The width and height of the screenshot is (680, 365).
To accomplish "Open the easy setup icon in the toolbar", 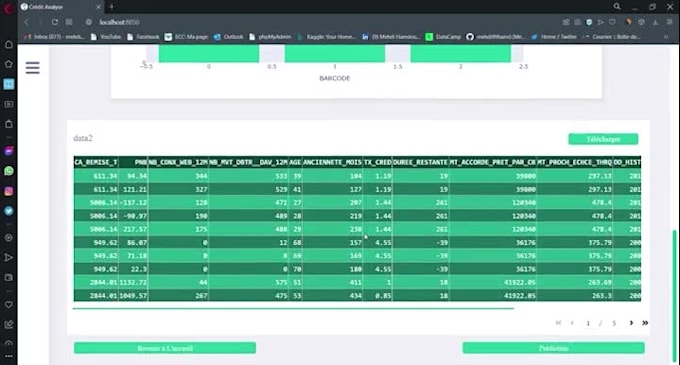I will coord(670,22).
